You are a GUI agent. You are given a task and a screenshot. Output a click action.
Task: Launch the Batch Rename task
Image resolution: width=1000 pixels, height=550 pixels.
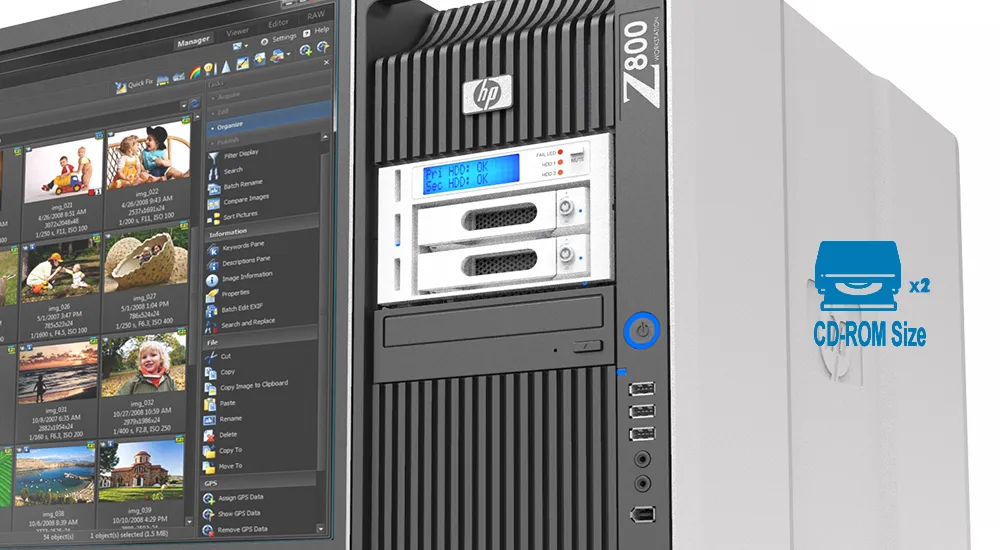(x=235, y=186)
